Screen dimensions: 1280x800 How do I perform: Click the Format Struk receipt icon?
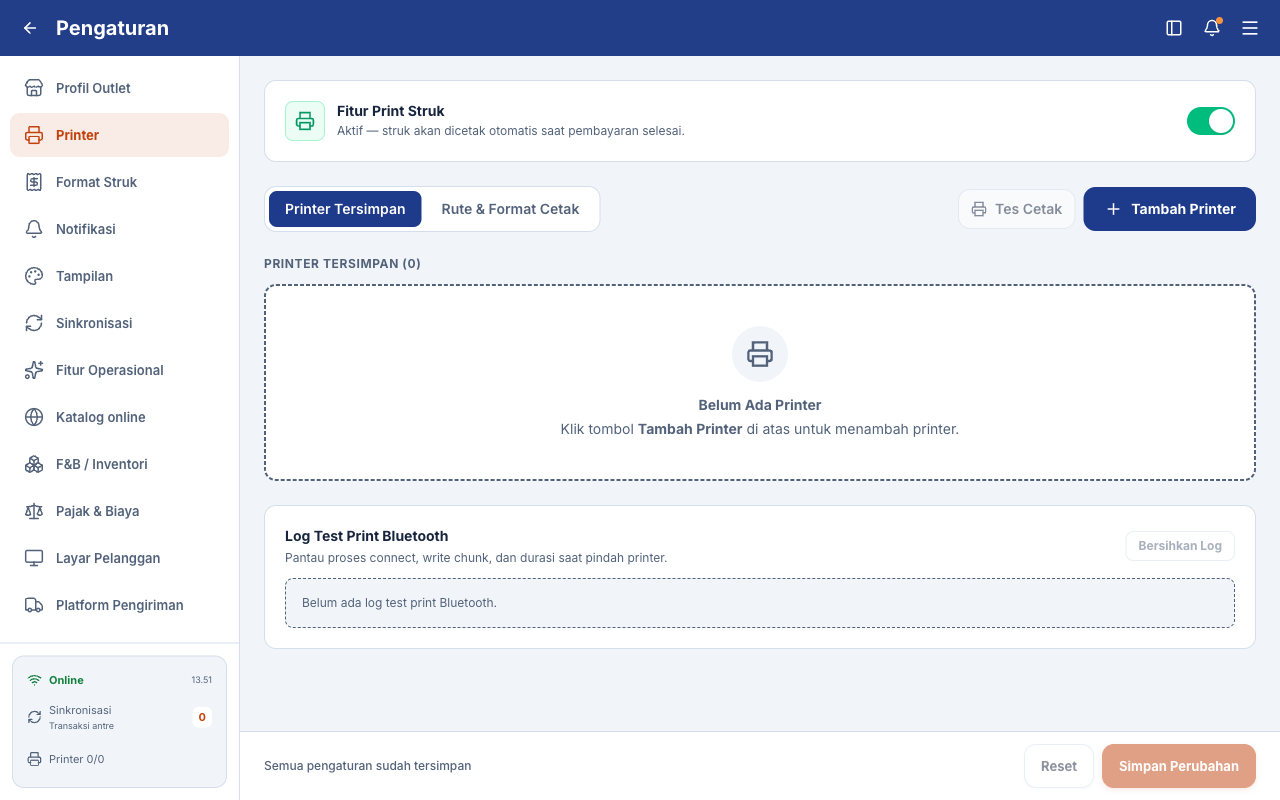[34, 182]
